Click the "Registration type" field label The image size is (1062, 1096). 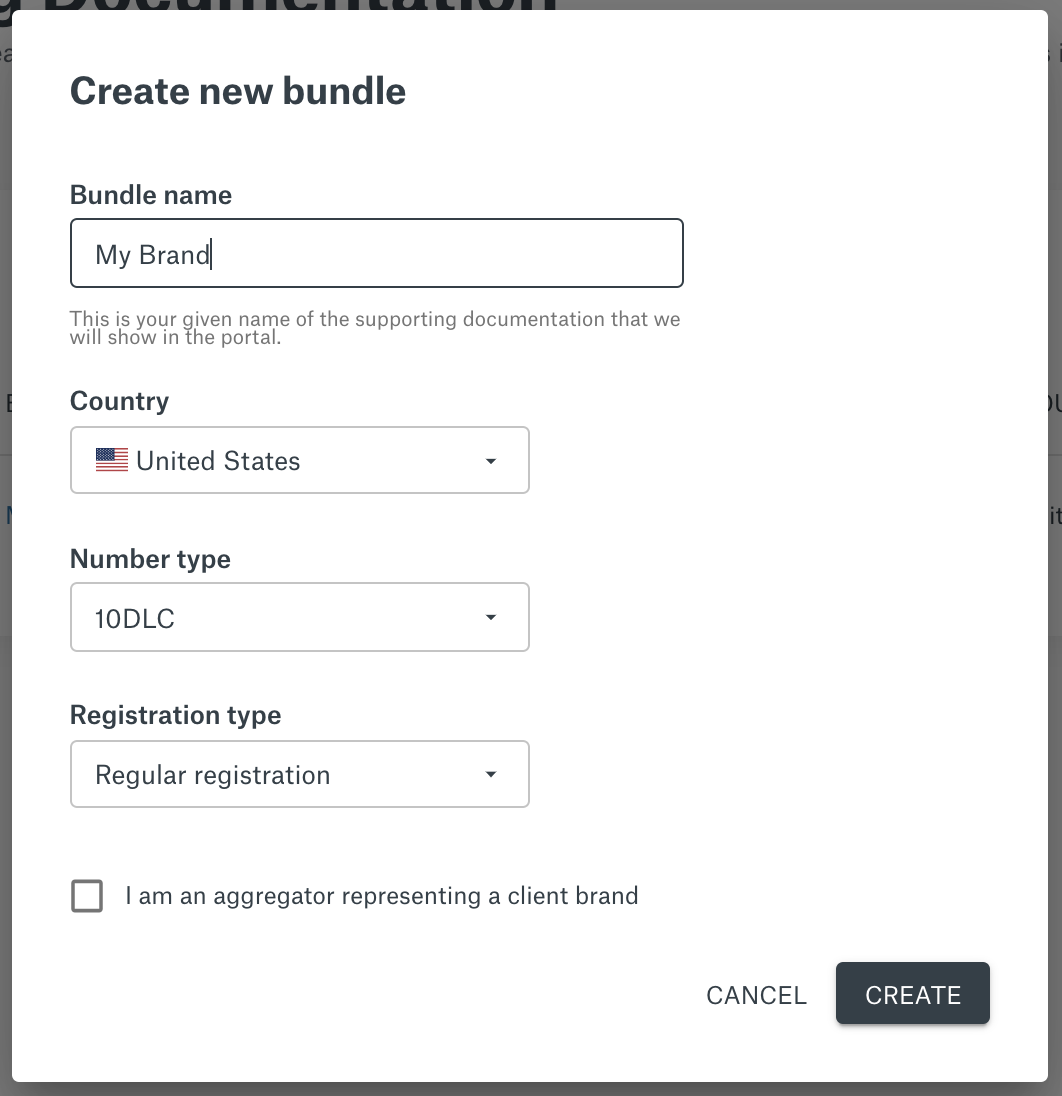[x=175, y=715]
